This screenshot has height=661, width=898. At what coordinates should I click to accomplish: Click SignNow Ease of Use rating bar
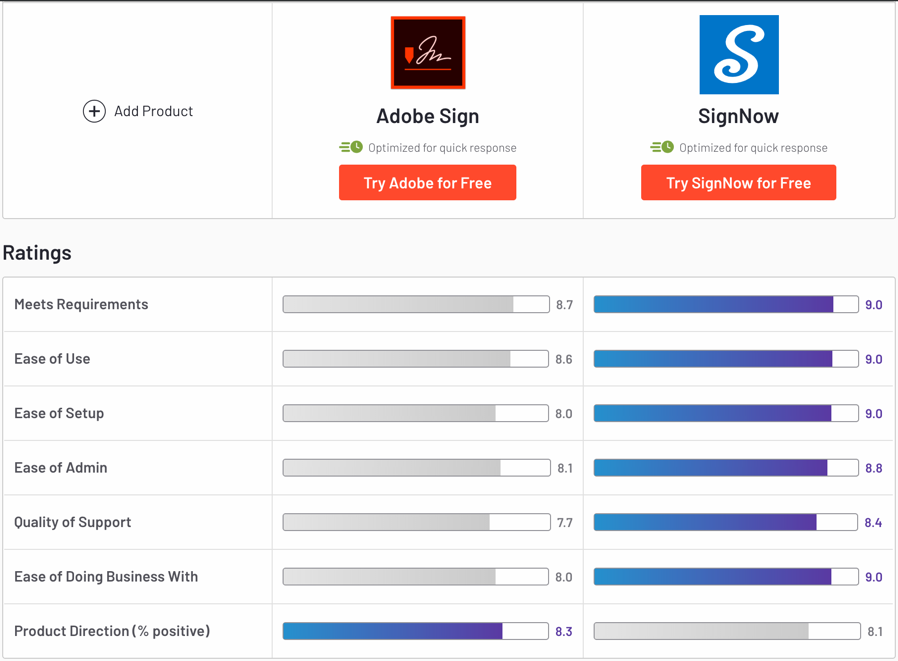726,359
